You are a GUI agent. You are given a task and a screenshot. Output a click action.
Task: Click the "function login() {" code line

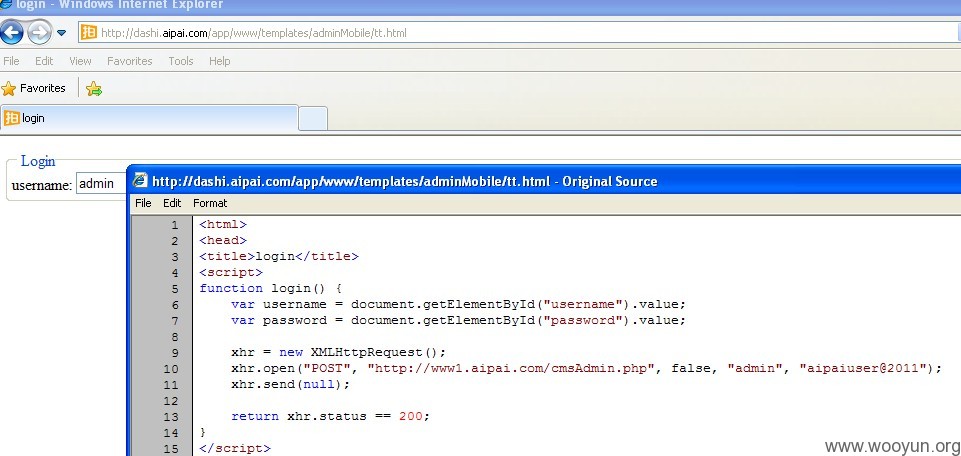coord(270,288)
